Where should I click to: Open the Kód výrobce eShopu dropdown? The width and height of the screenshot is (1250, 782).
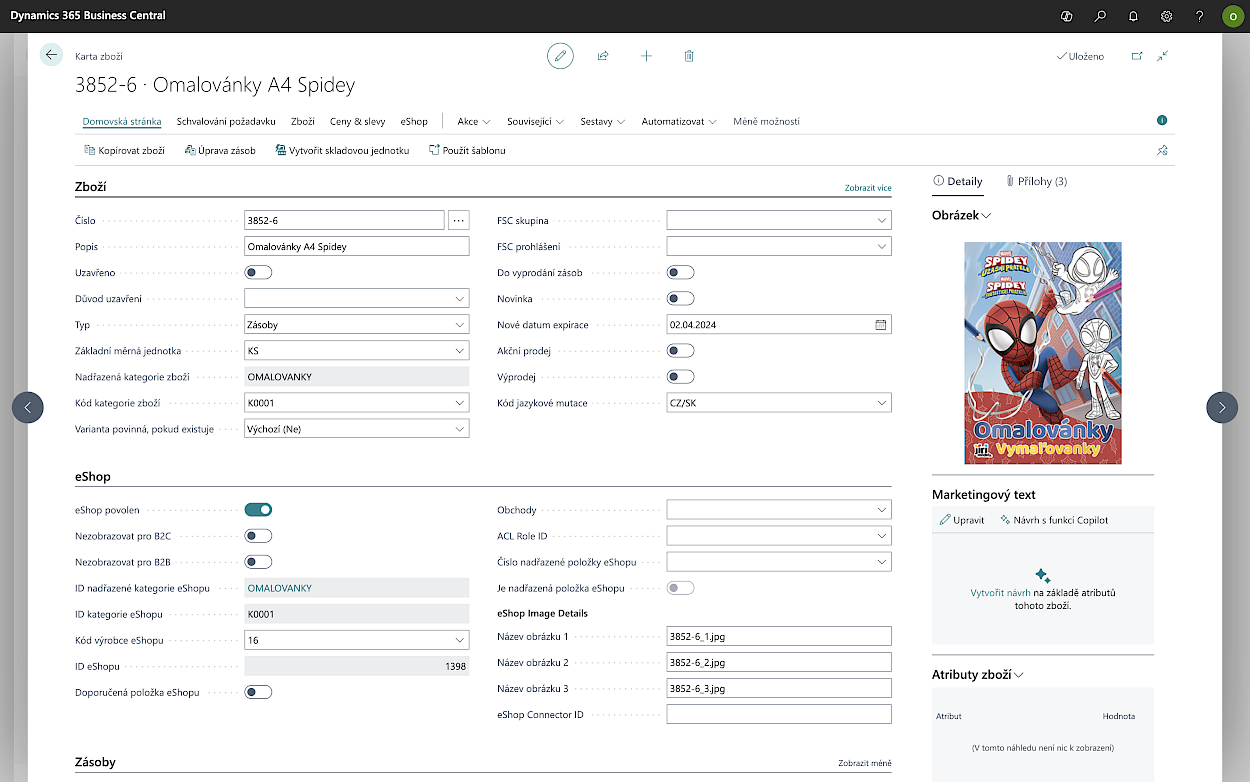coord(356,640)
